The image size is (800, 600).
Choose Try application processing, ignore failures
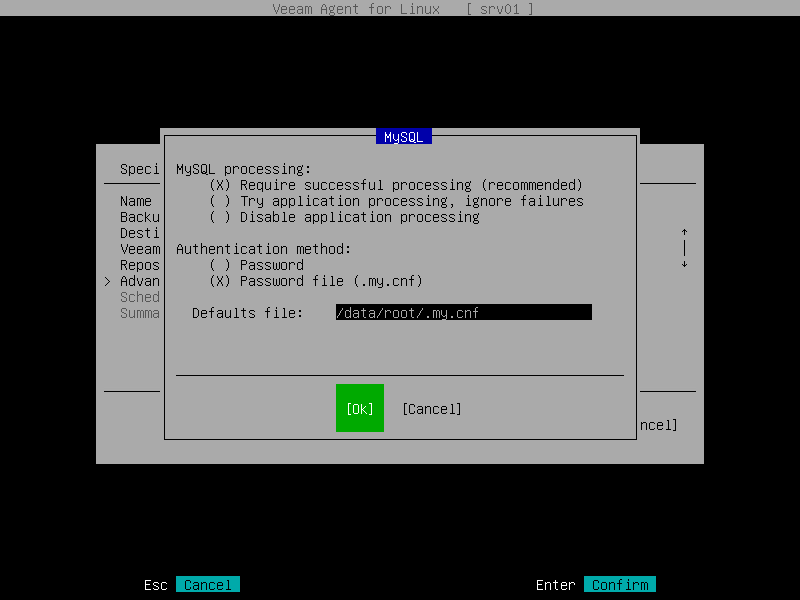pos(396,201)
